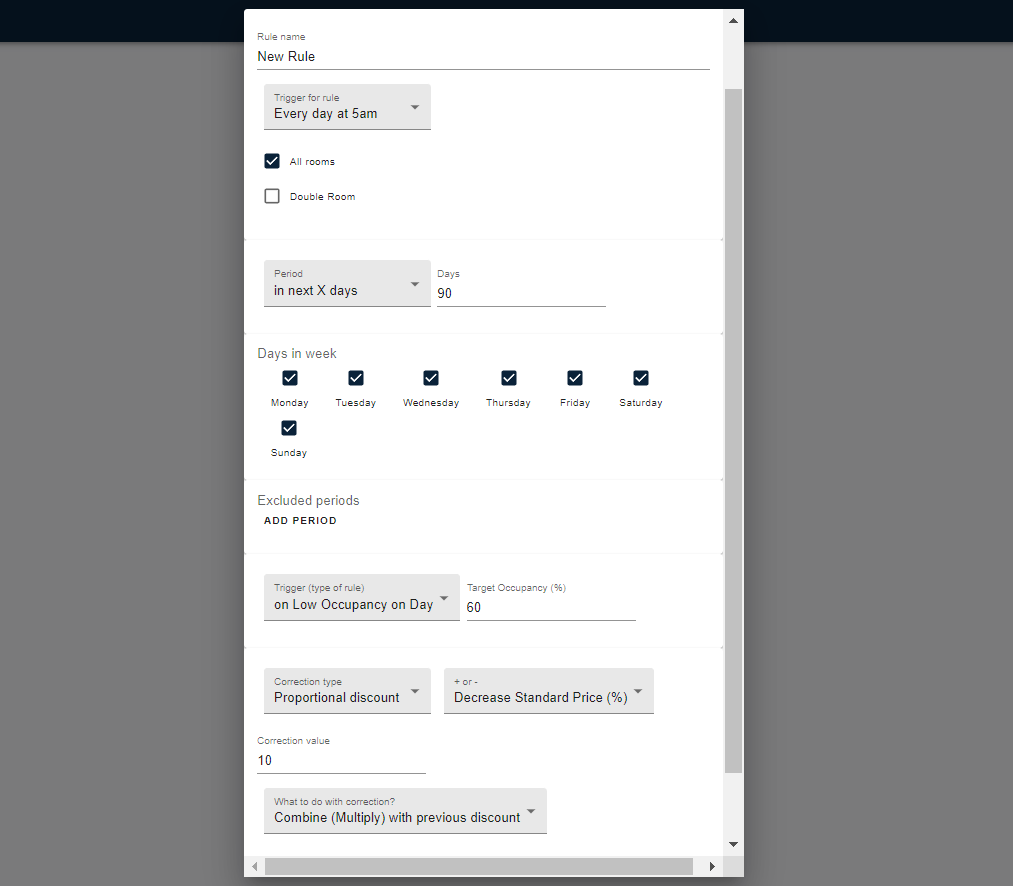The height and width of the screenshot is (886, 1013).
Task: Toggle the Wednesday checkbox off
Action: point(430,378)
